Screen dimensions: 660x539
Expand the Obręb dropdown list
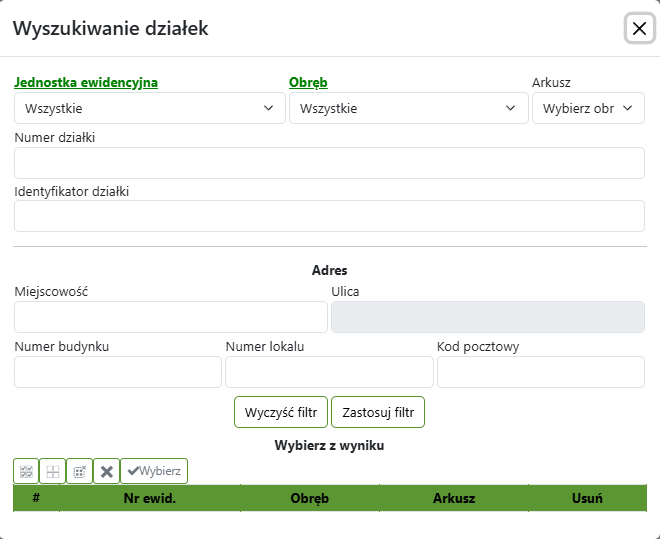pyautogui.click(x=408, y=108)
